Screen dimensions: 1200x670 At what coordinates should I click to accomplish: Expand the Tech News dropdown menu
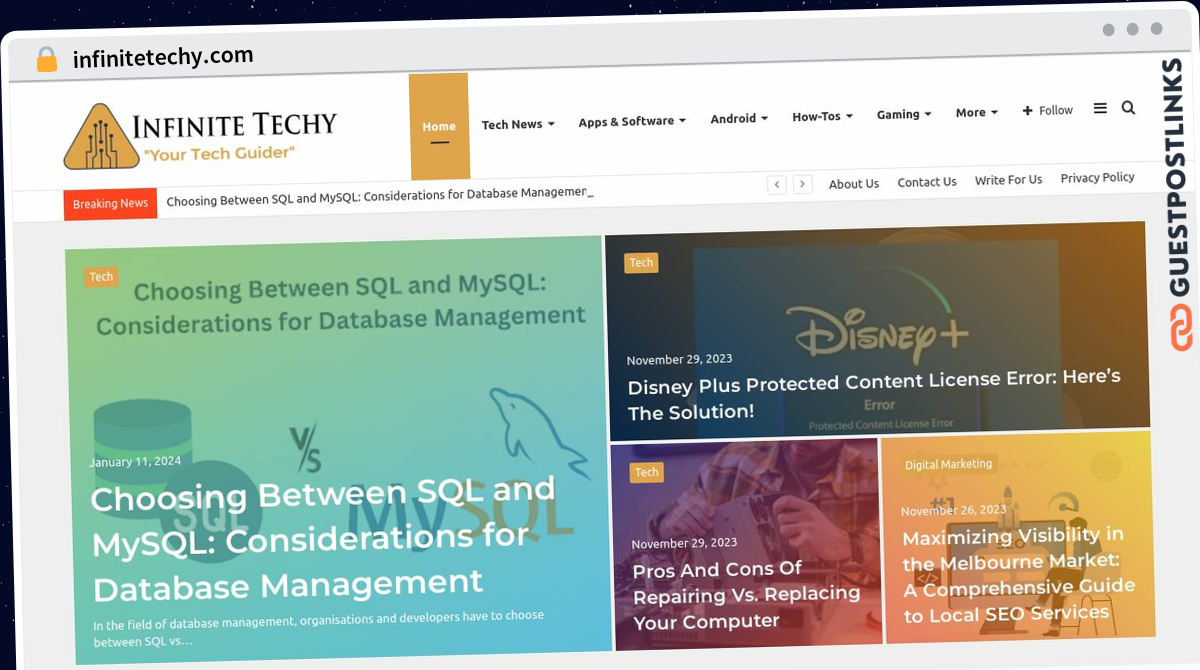[518, 125]
